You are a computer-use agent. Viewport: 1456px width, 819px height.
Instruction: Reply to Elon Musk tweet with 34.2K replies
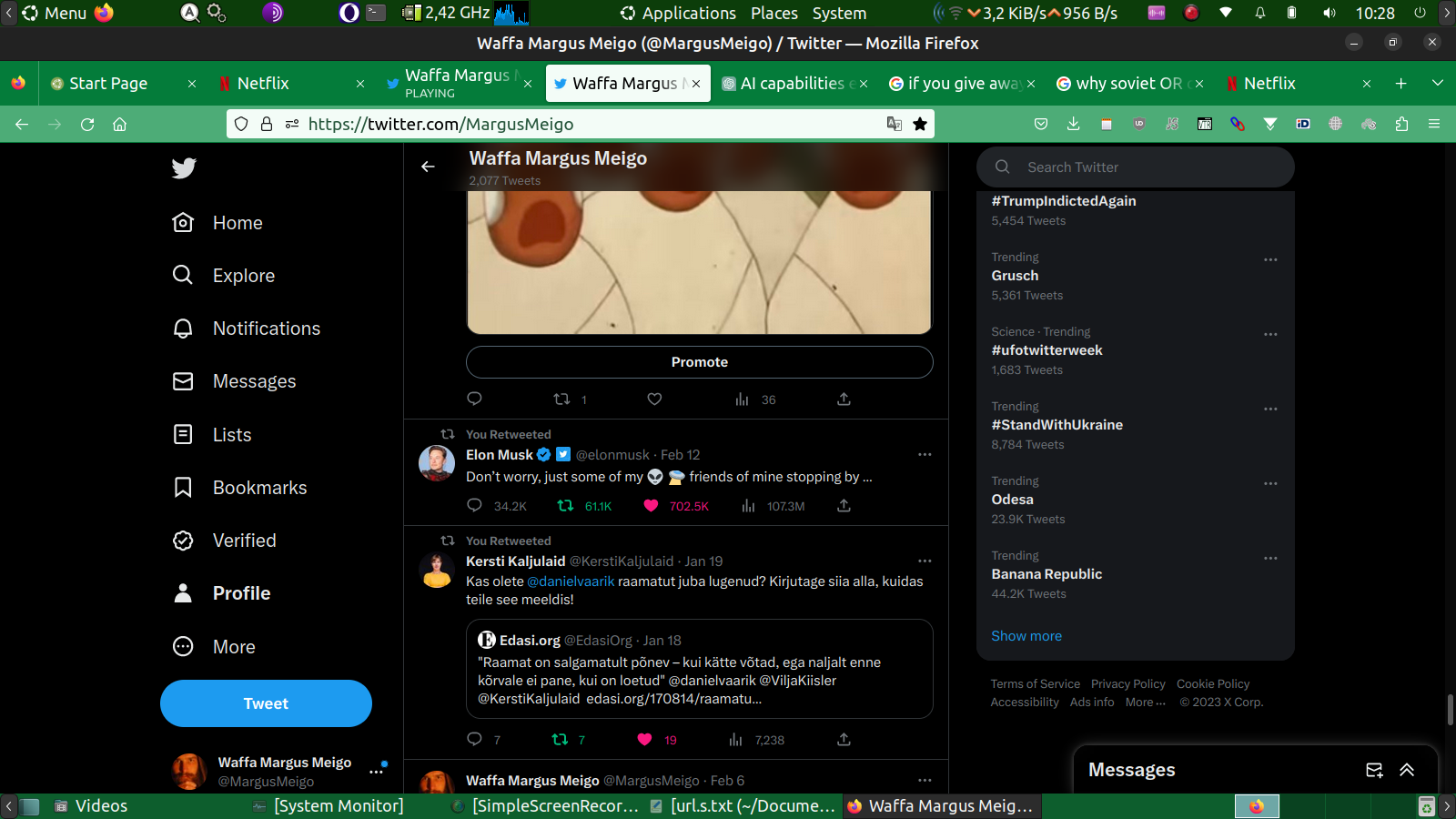(x=496, y=506)
